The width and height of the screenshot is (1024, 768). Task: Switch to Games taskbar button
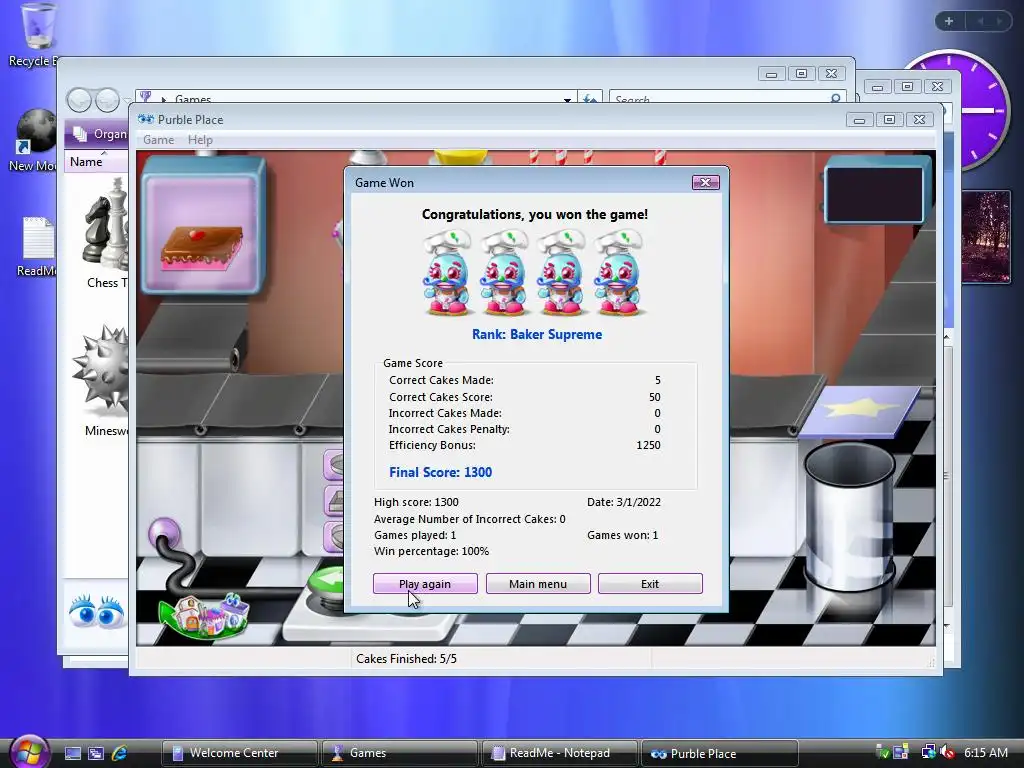point(400,753)
